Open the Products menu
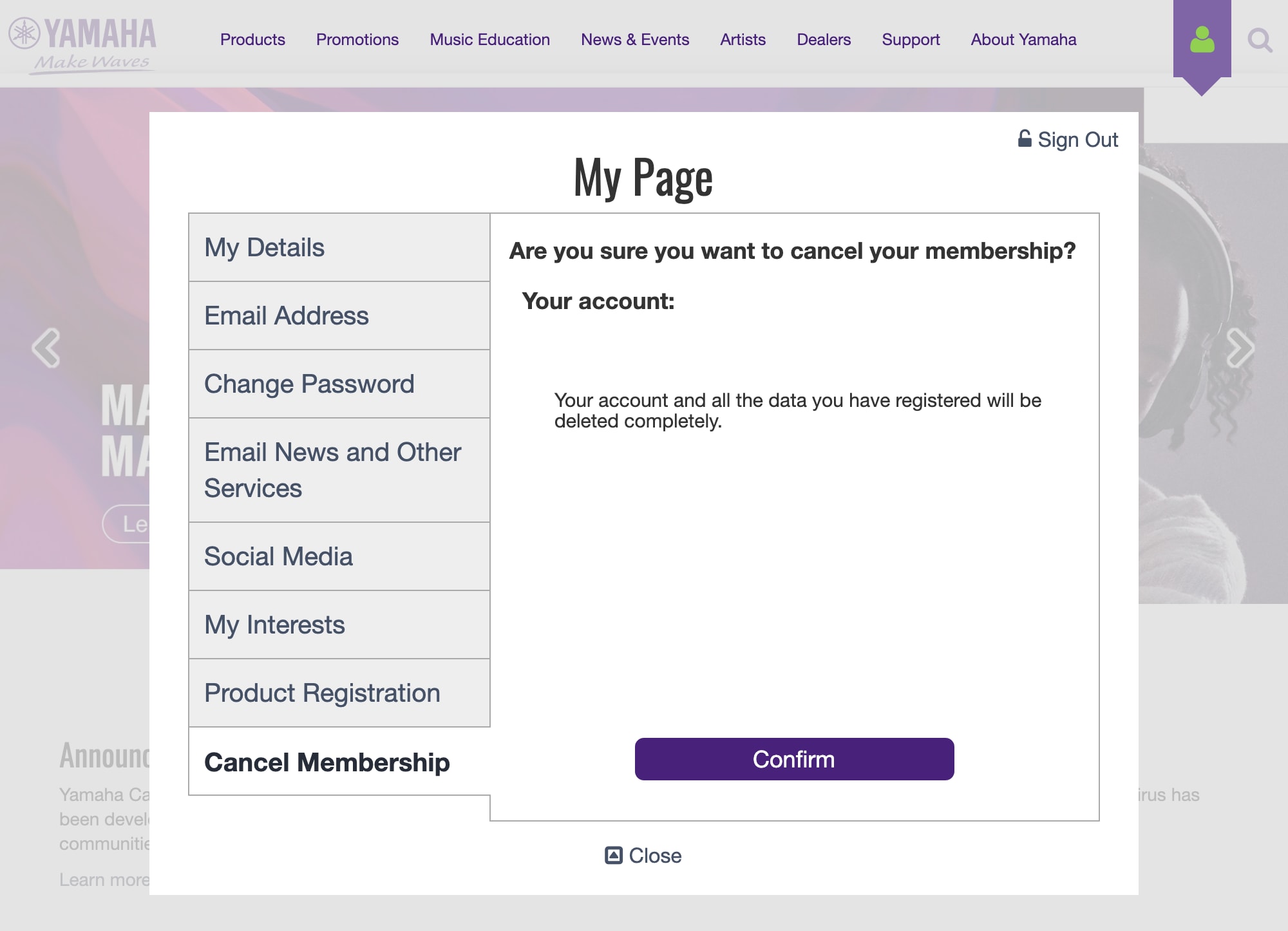The height and width of the screenshot is (931, 1288). [x=252, y=40]
